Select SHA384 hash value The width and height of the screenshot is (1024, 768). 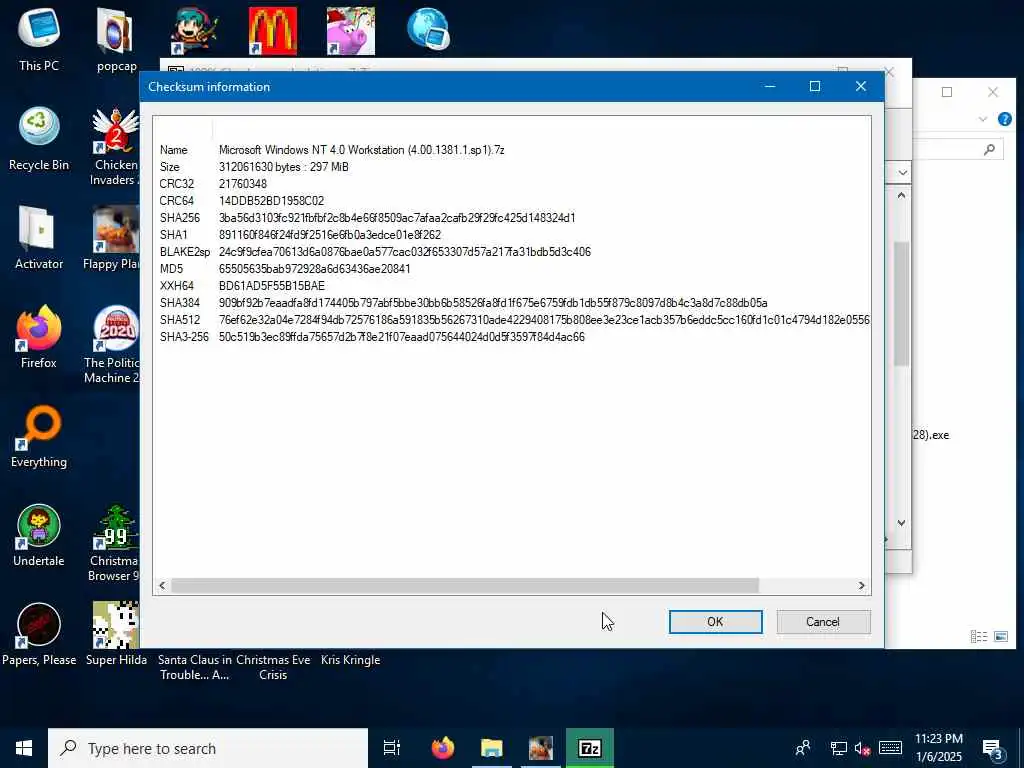pos(493,302)
